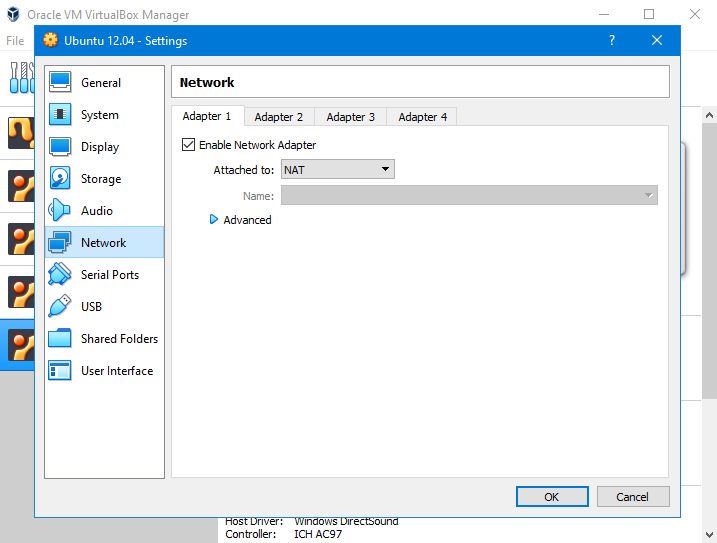Image resolution: width=717 pixels, height=543 pixels.
Task: Open File menu in VirtualBox Manager
Action: pos(15,41)
